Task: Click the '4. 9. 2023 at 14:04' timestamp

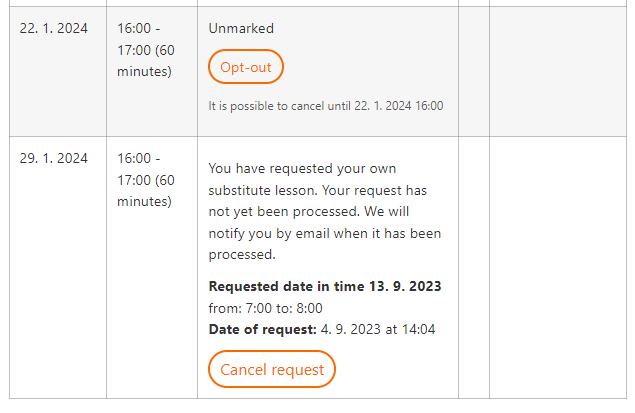Action: pos(378,329)
